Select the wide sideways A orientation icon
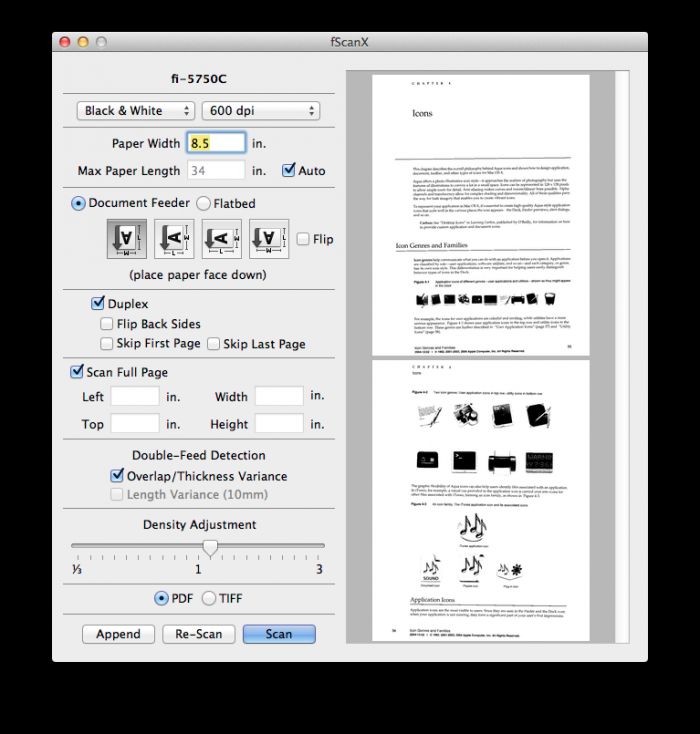Screen dimensions: 700x734 (x=221, y=239)
